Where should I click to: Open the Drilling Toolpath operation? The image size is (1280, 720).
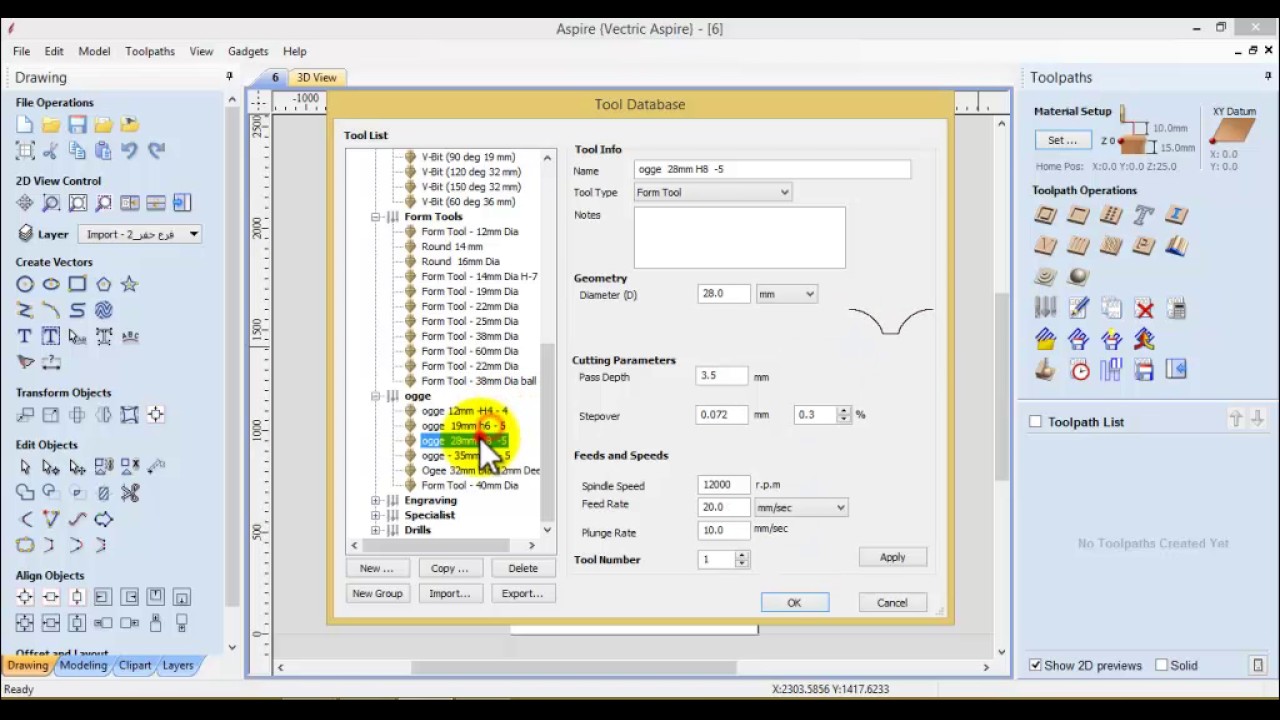tap(1111, 215)
